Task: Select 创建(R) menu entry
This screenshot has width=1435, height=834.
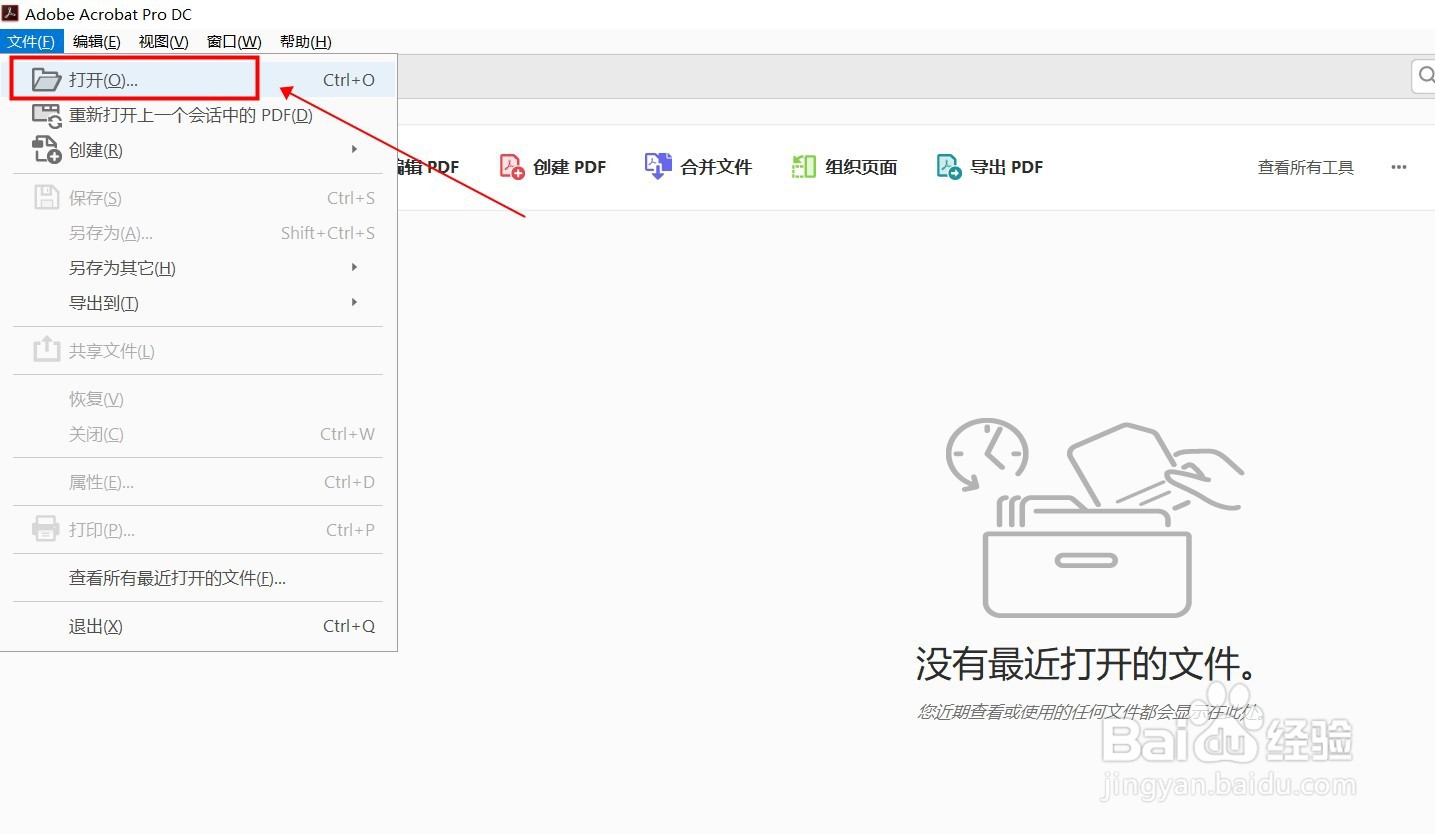Action: click(x=198, y=150)
